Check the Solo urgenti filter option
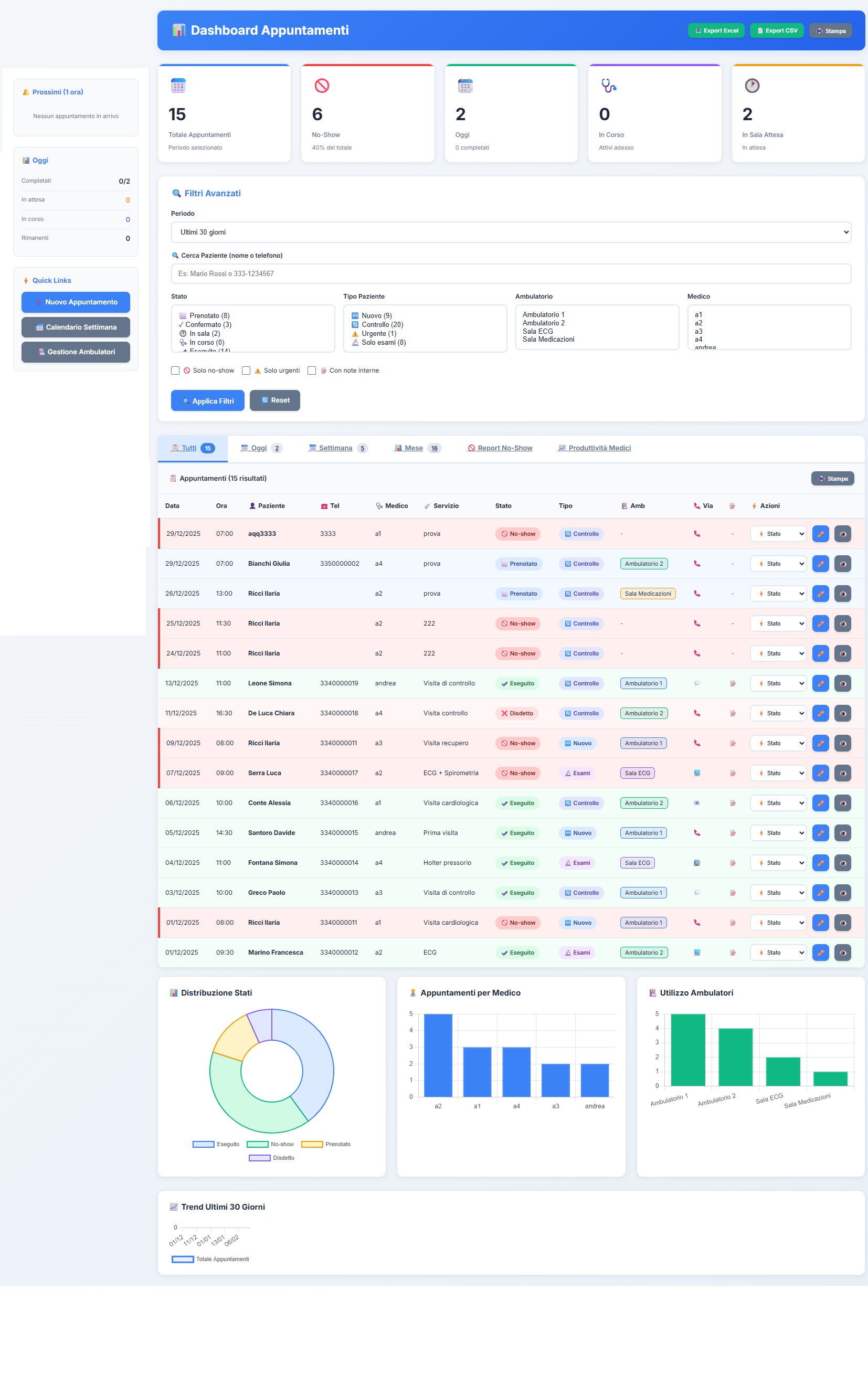This screenshot has width=868, height=1375. pyautogui.click(x=246, y=370)
